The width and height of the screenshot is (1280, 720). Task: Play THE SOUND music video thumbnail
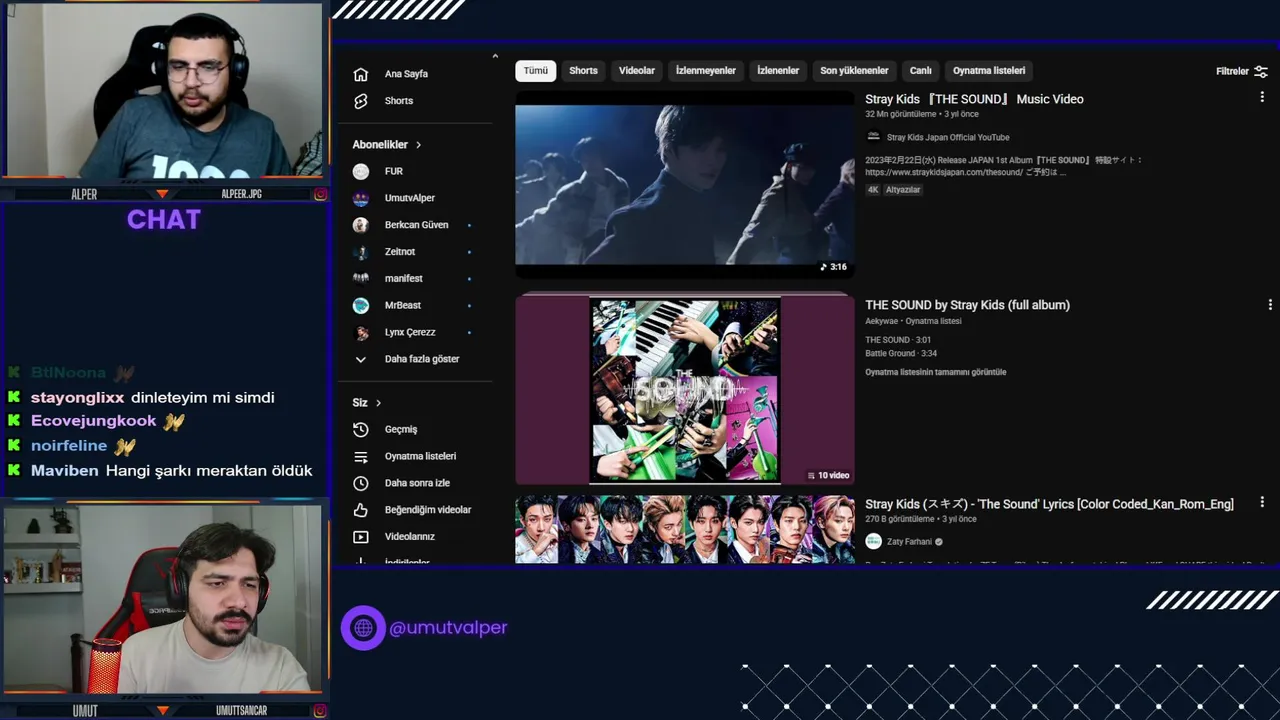point(685,185)
